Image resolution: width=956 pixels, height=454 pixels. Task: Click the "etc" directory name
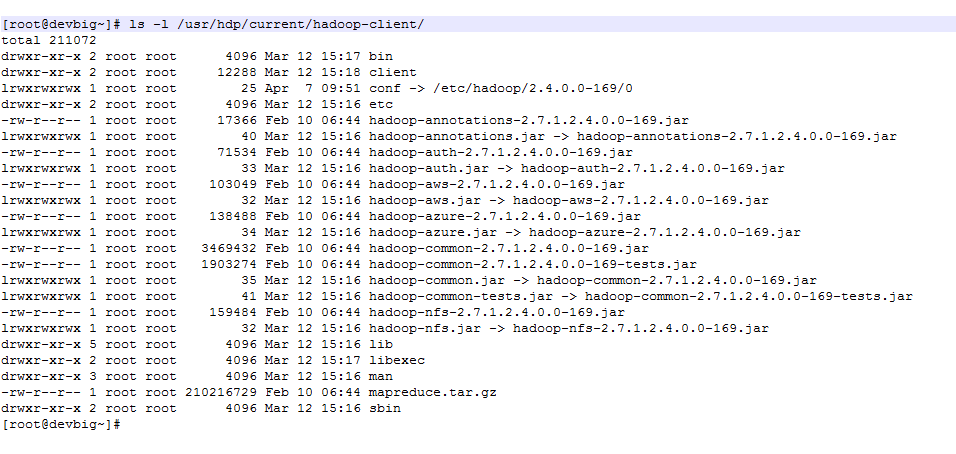pos(381,104)
